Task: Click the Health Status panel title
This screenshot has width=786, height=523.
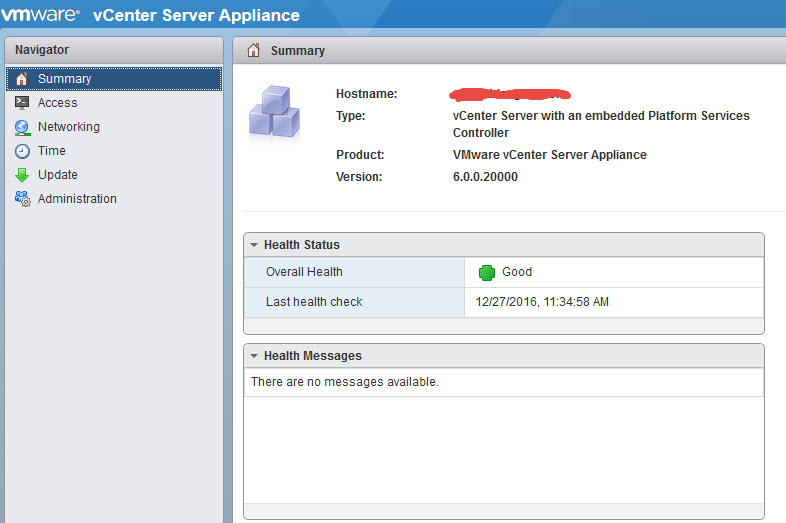Action: point(302,245)
